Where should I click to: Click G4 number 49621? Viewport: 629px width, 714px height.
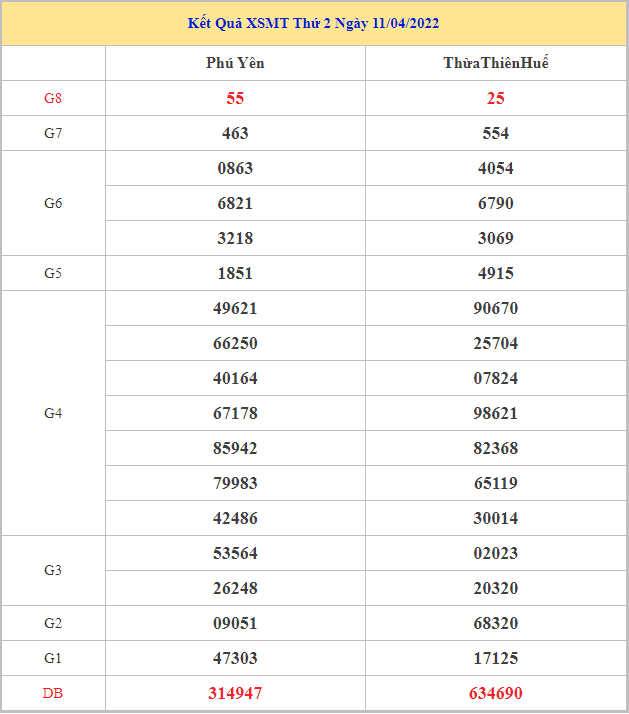click(235, 308)
